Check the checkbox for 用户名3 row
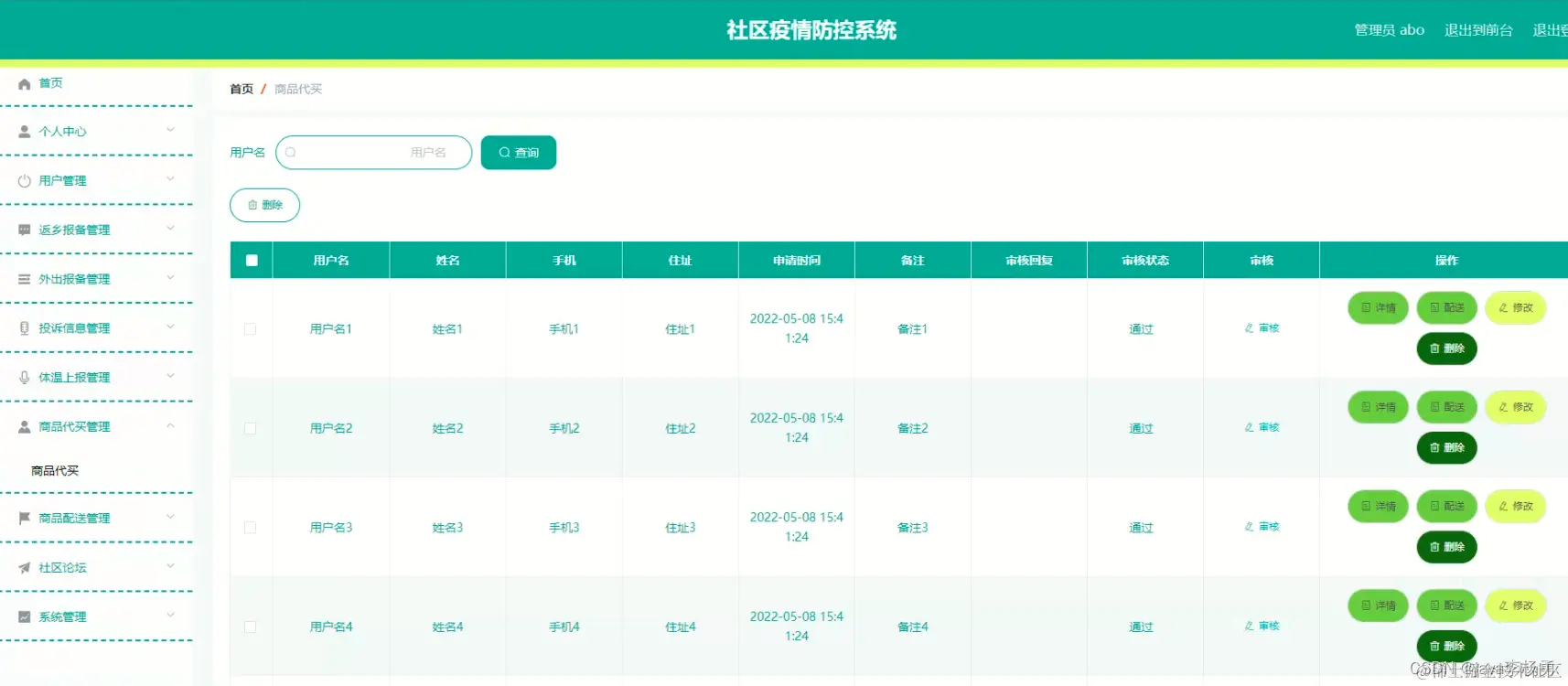The image size is (1568, 686). [x=250, y=528]
